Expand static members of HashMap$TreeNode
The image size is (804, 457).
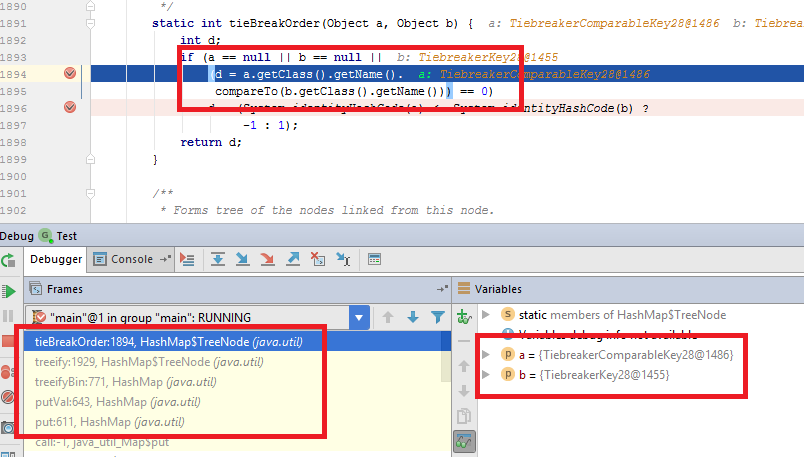pos(486,314)
